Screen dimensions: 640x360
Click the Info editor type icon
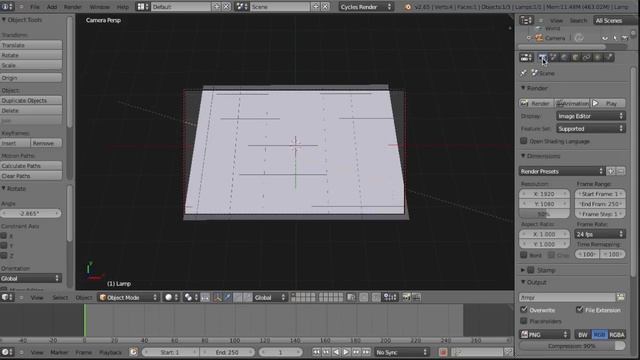(7, 7)
